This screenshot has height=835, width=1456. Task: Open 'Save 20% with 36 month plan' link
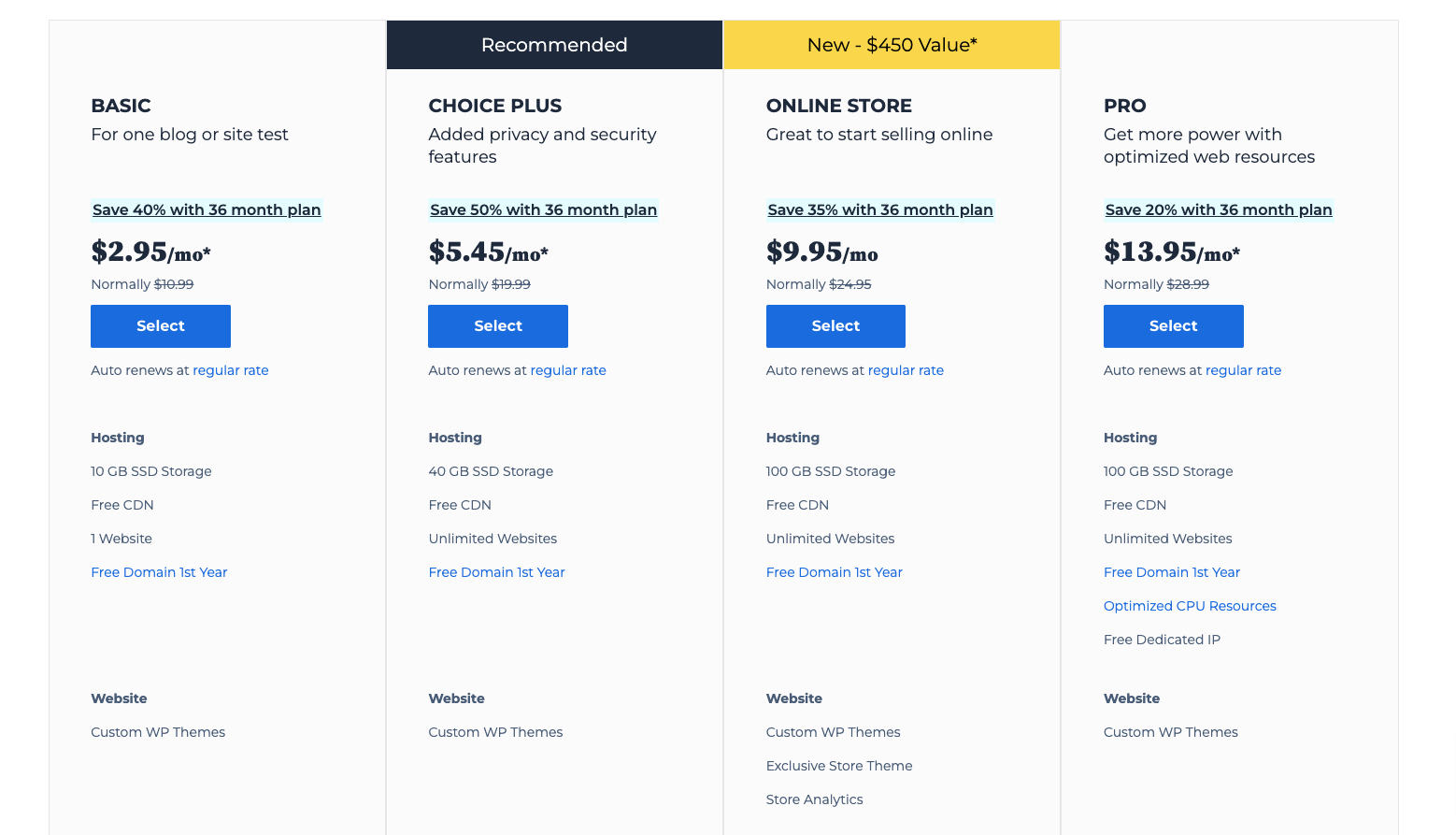point(1218,209)
